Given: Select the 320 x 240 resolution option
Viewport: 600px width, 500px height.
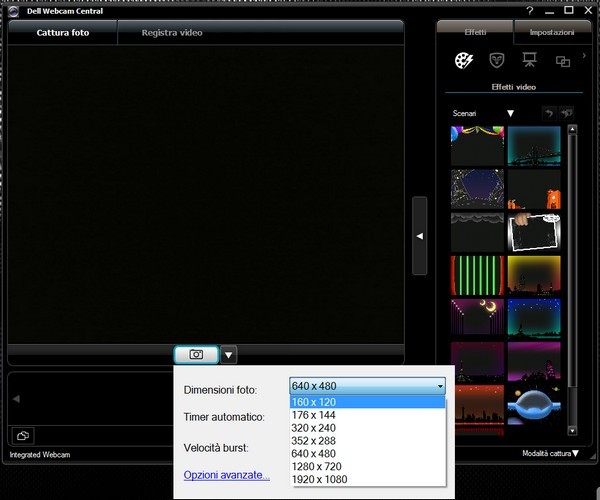Looking at the screenshot, I should coord(316,428).
